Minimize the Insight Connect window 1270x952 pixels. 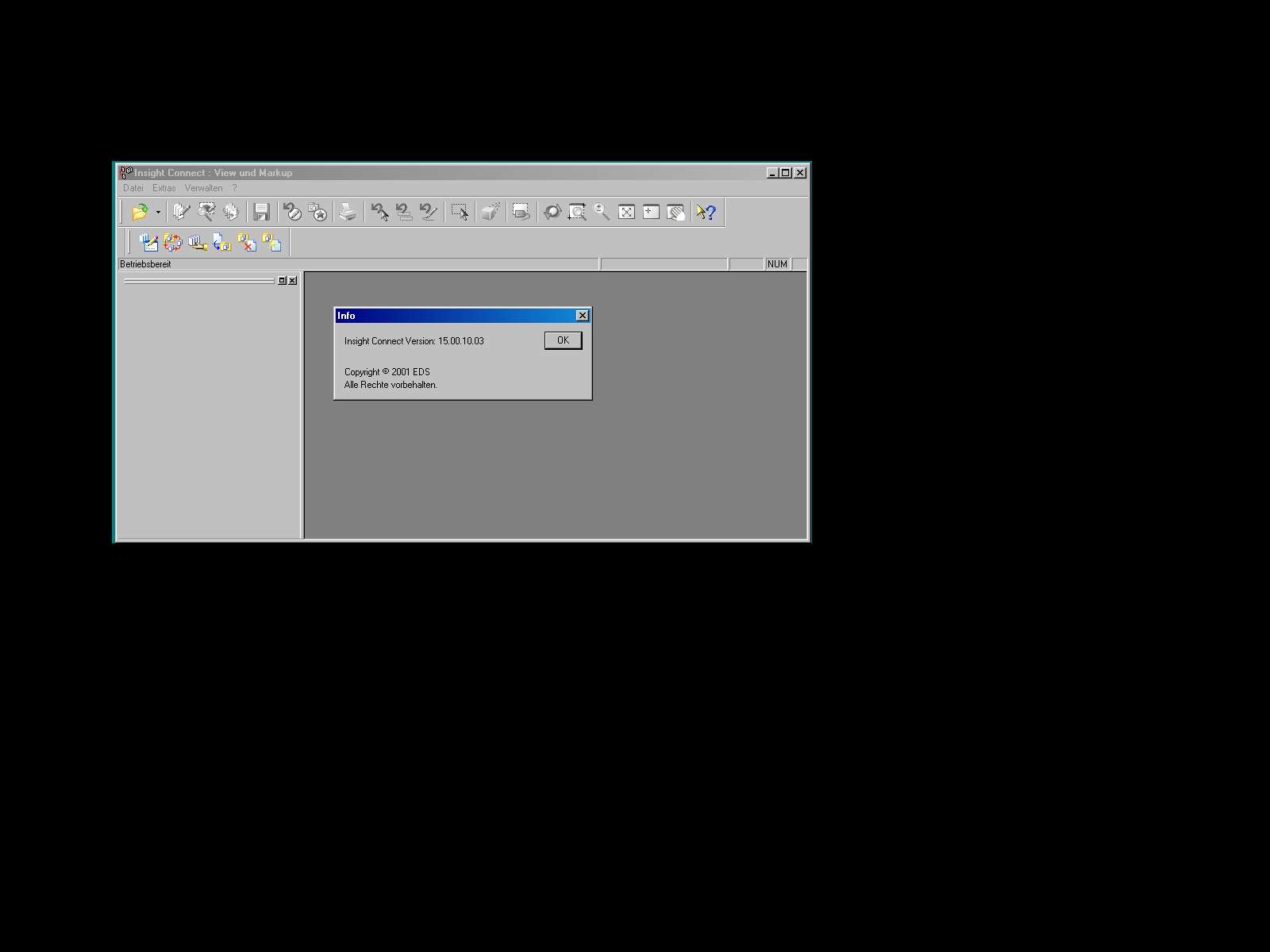pyautogui.click(x=773, y=173)
